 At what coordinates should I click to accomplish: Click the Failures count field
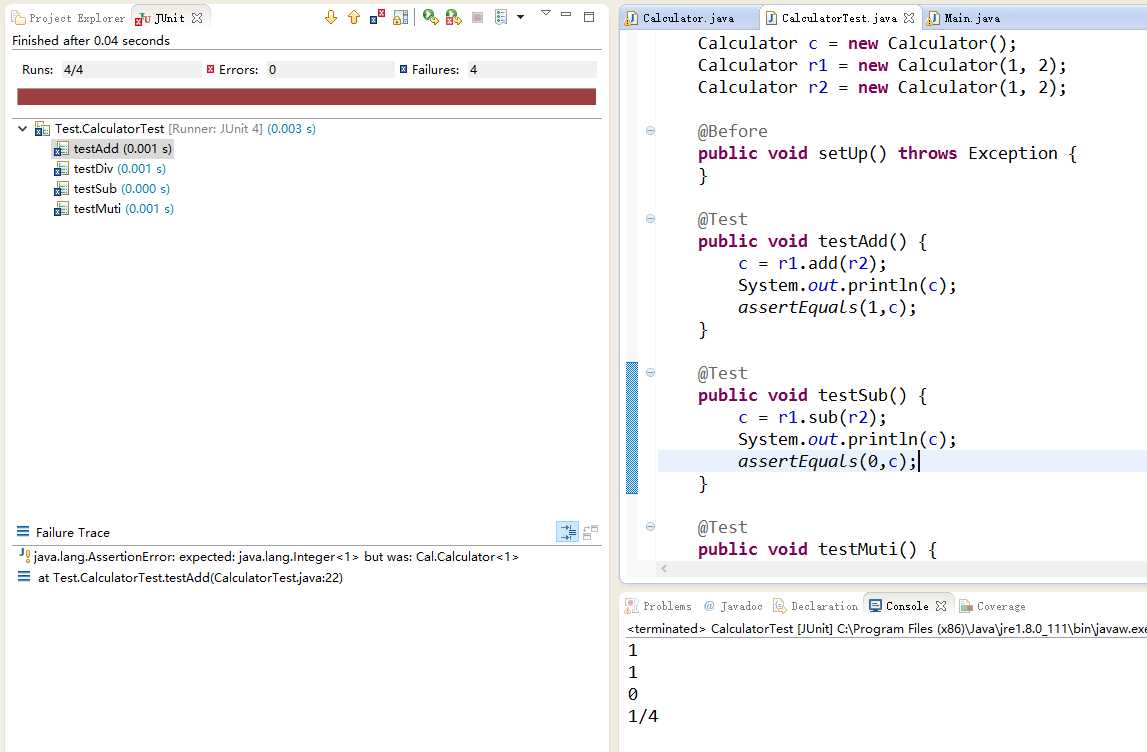tap(531, 70)
